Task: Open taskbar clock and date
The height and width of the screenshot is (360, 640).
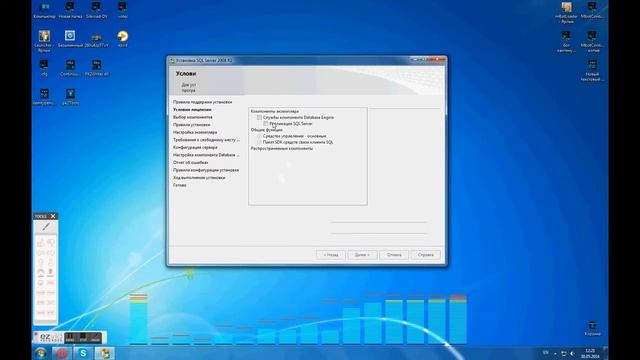Action: point(590,353)
